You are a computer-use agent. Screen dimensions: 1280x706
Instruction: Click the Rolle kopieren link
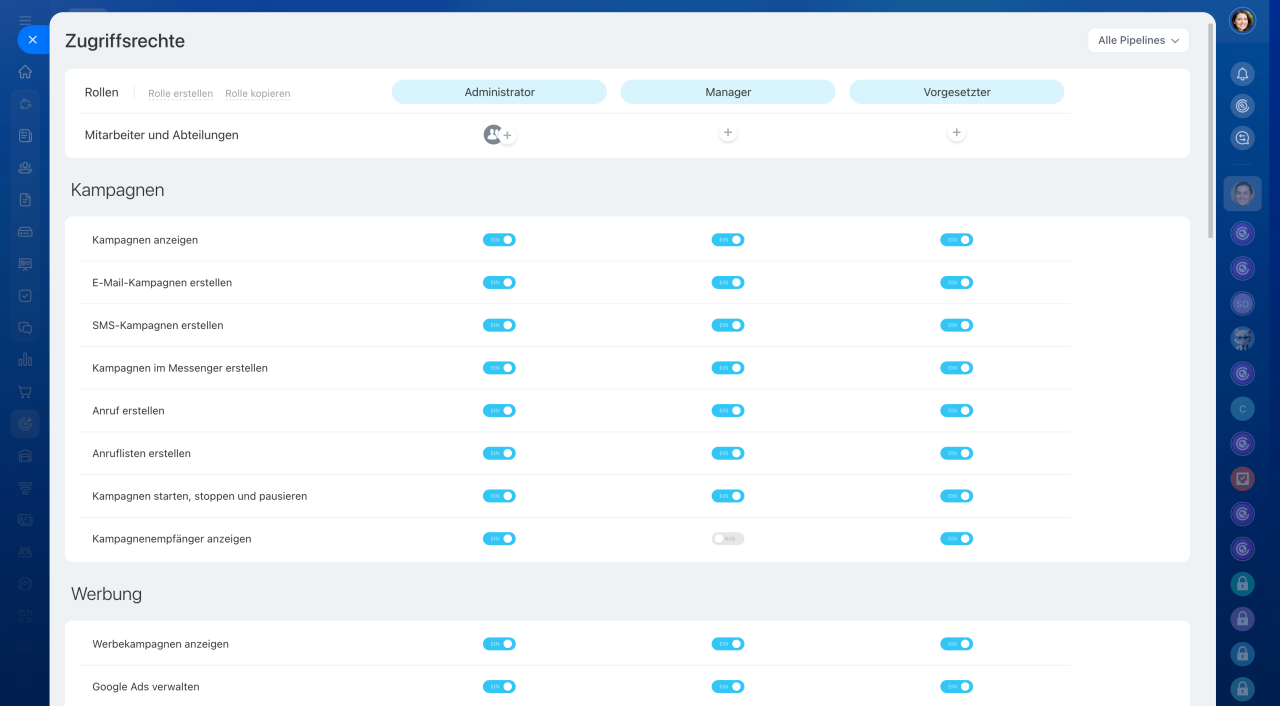[x=257, y=94]
